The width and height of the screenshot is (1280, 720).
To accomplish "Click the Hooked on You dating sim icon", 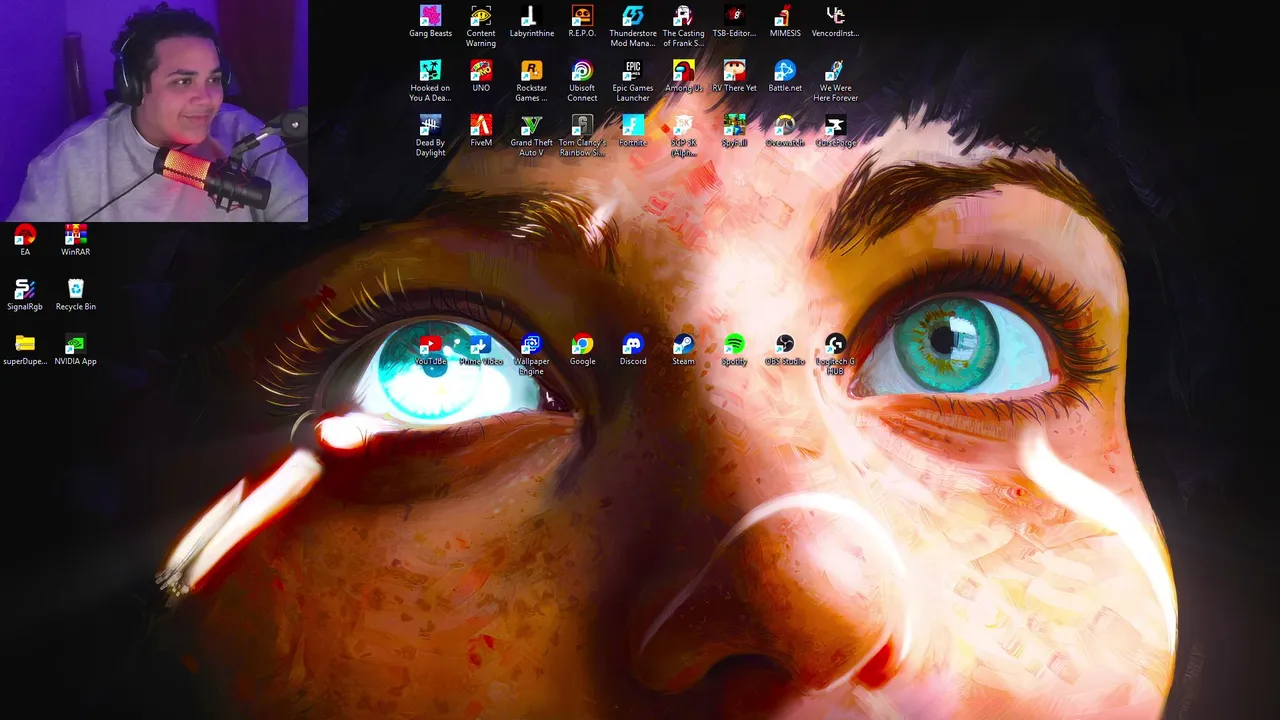I will coord(430,81).
